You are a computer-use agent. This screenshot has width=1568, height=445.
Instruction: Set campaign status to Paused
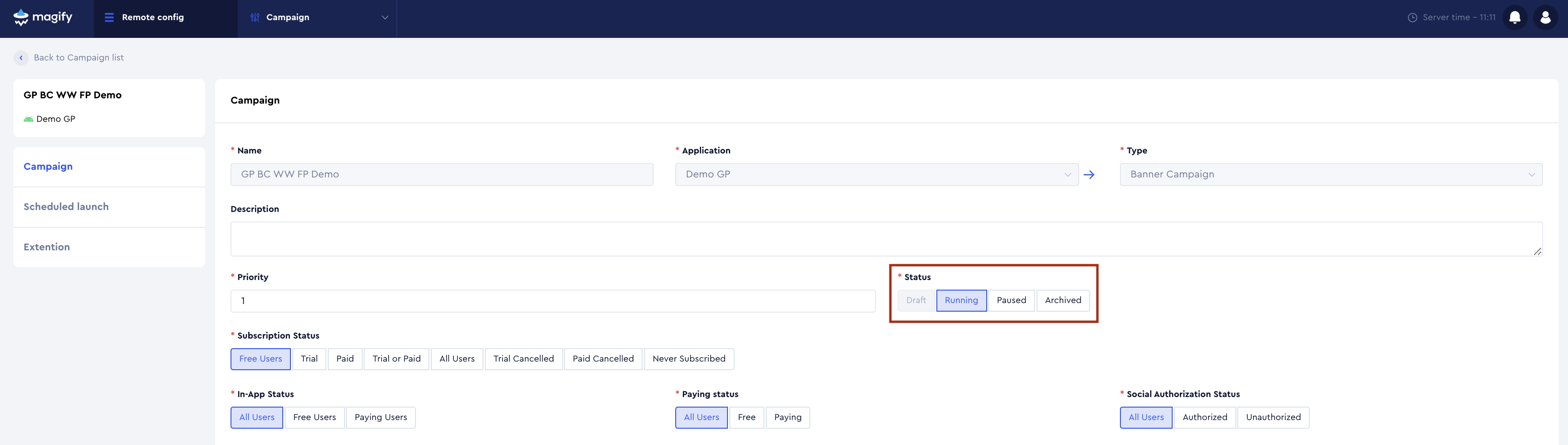tap(1011, 300)
